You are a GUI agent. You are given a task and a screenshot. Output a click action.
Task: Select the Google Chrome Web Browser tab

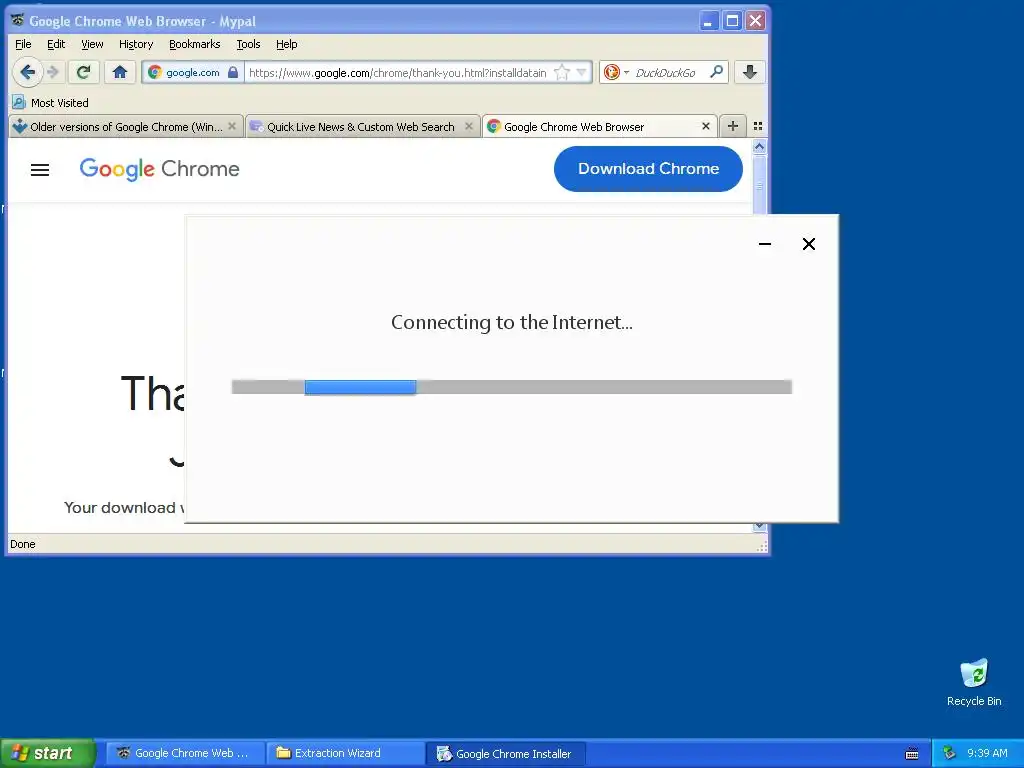point(598,127)
